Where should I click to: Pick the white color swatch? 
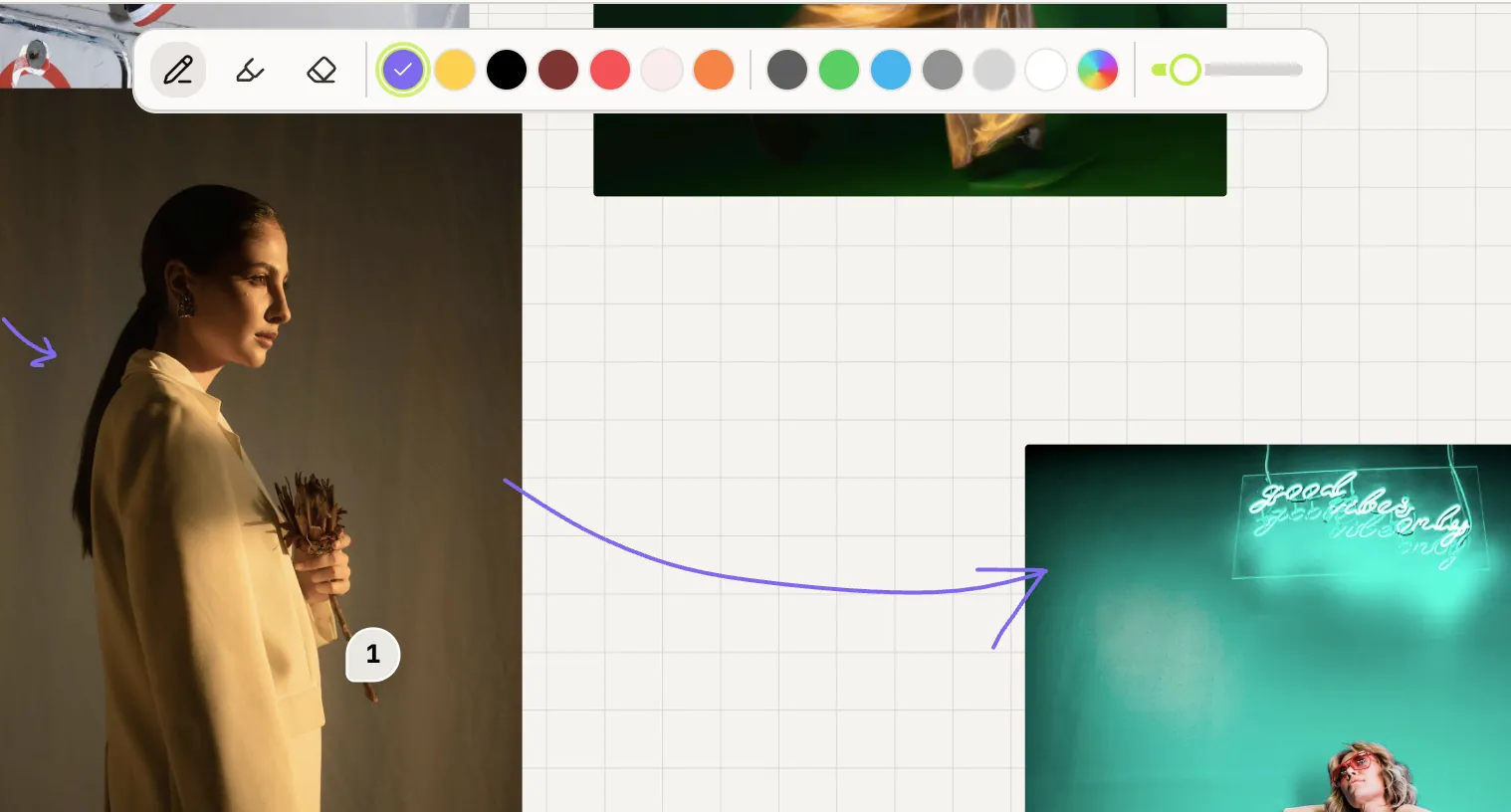pos(1046,70)
